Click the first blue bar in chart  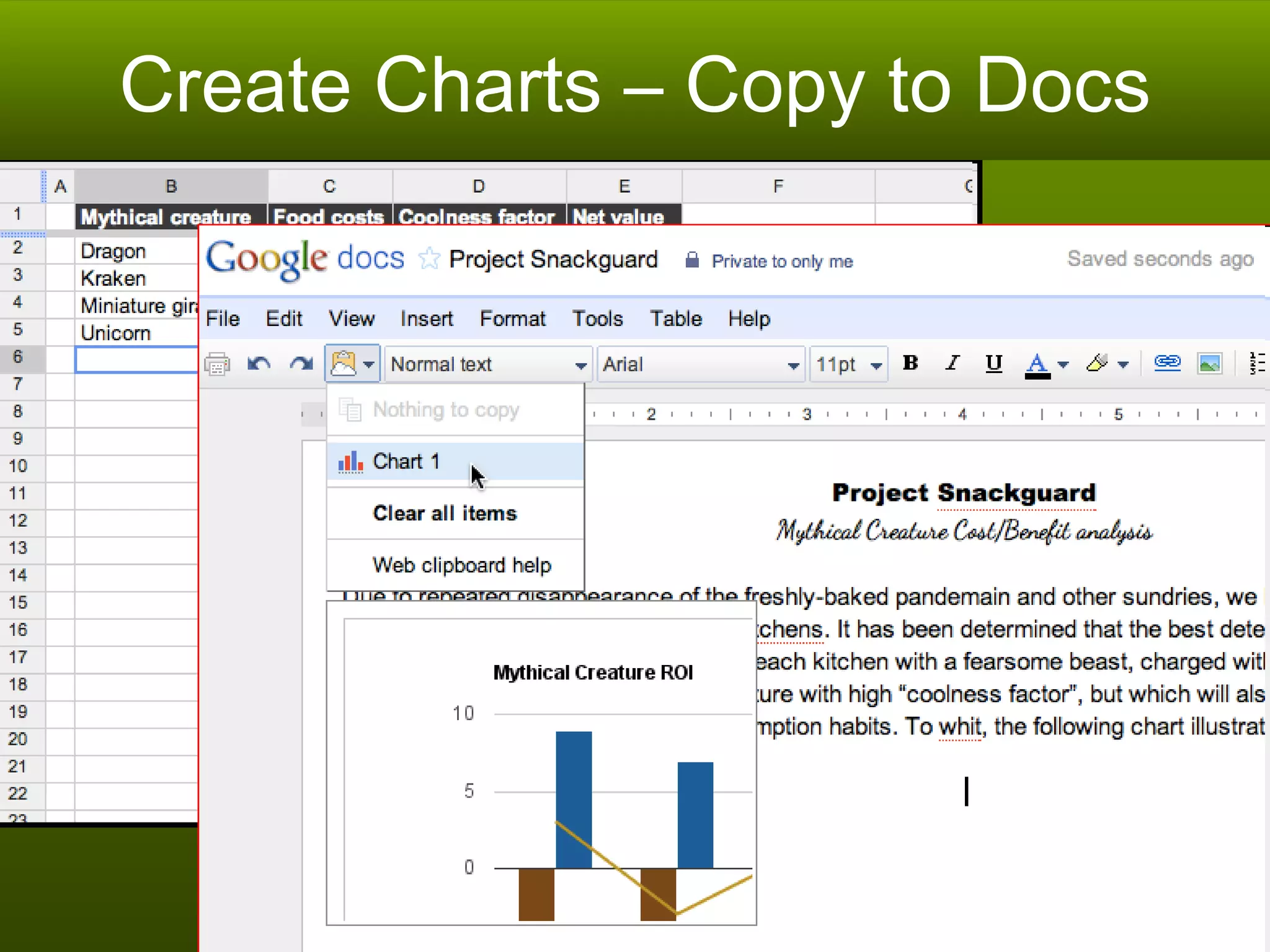[x=574, y=800]
